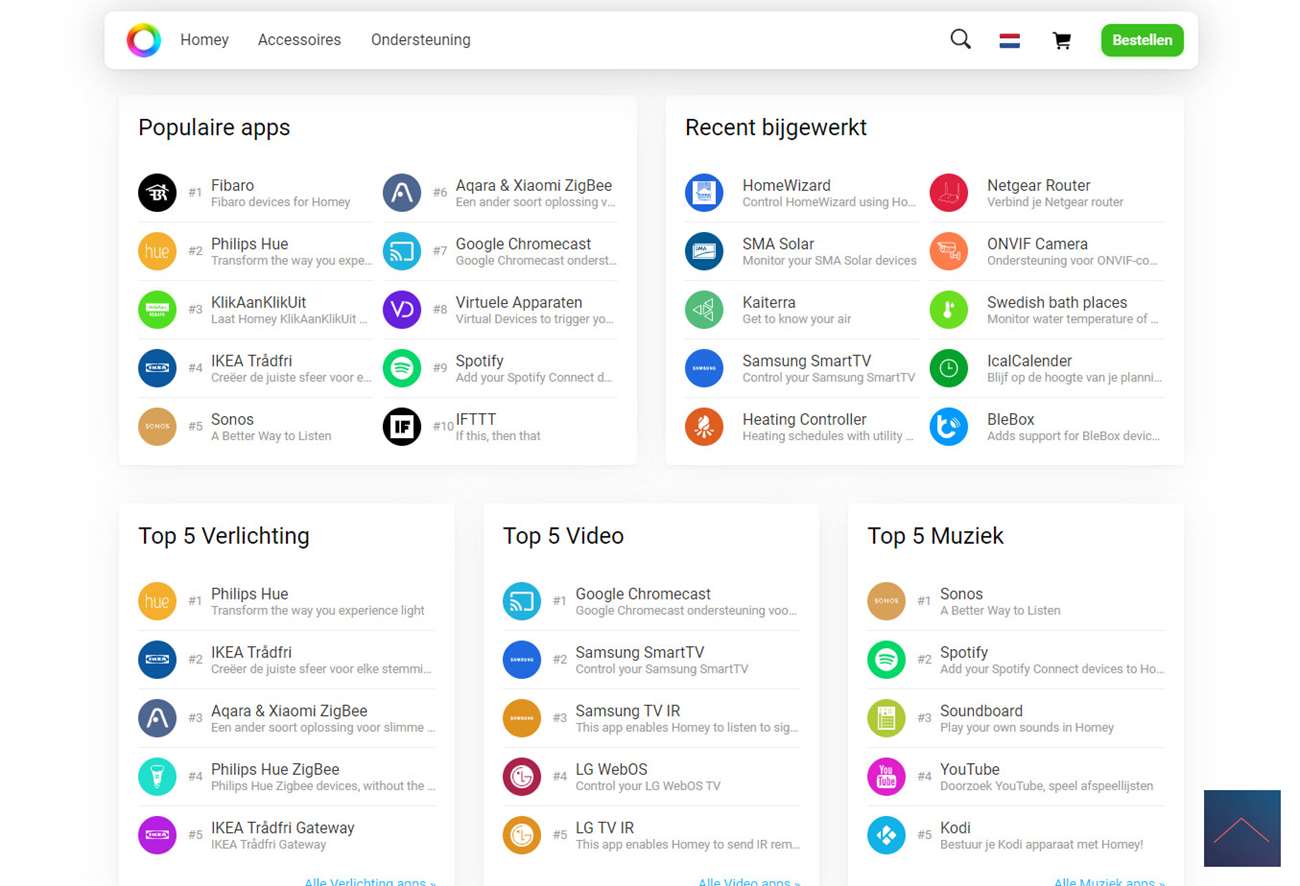Click the Heating Controller flame icon
This screenshot has width=1300, height=886.
tap(704, 427)
